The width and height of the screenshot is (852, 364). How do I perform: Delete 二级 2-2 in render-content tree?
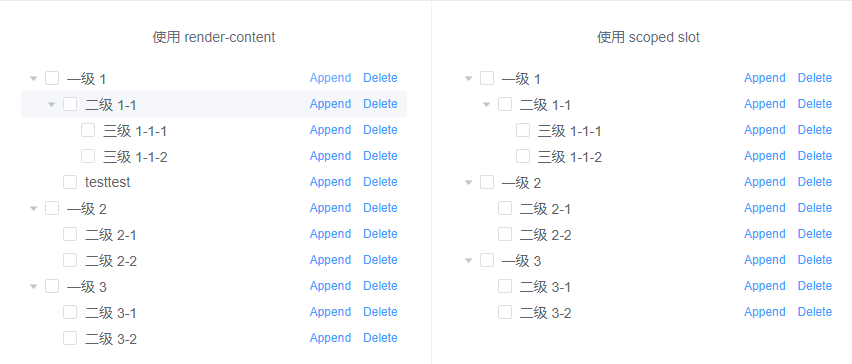click(380, 260)
